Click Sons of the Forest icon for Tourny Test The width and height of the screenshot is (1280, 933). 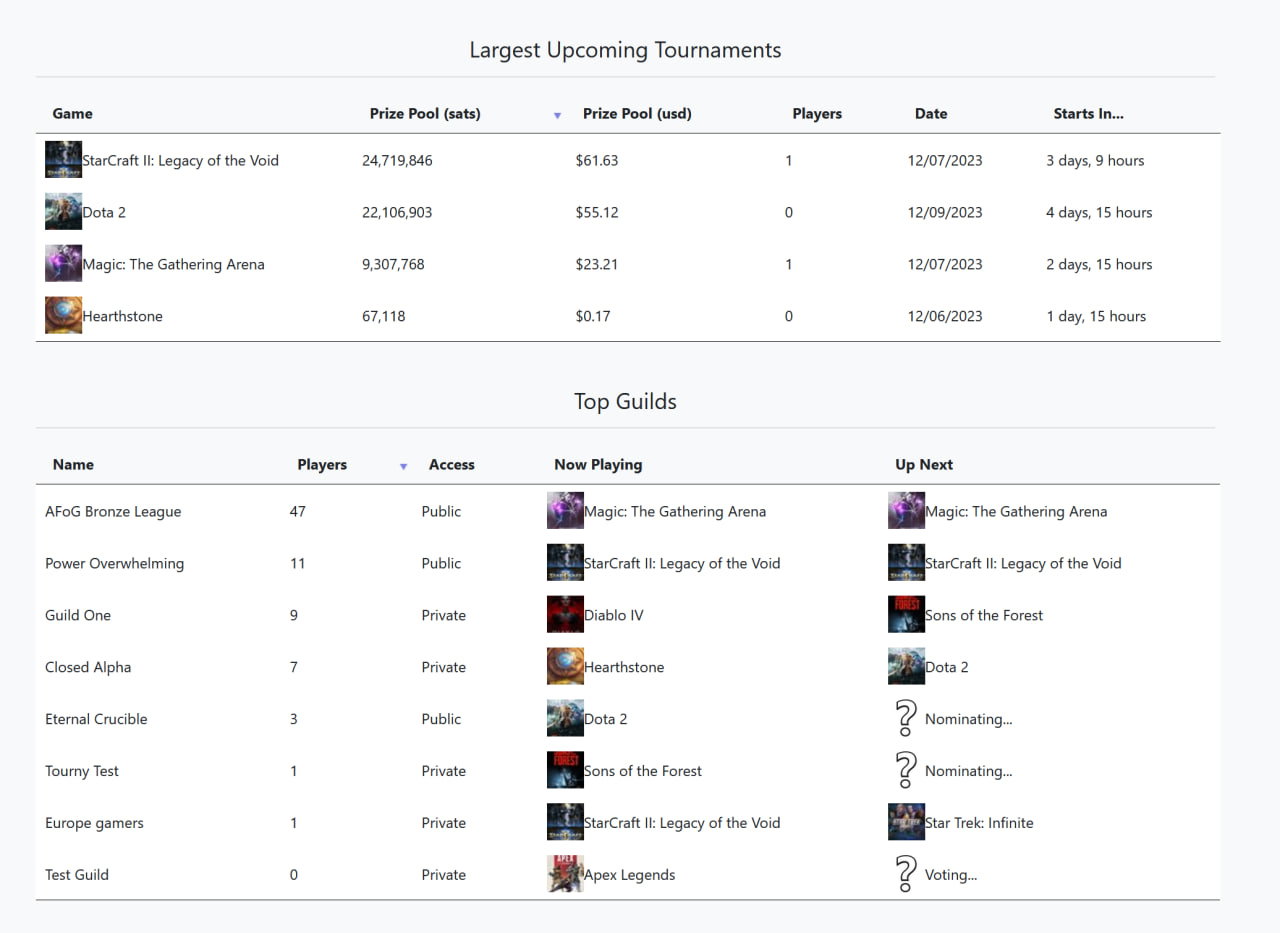tap(565, 770)
